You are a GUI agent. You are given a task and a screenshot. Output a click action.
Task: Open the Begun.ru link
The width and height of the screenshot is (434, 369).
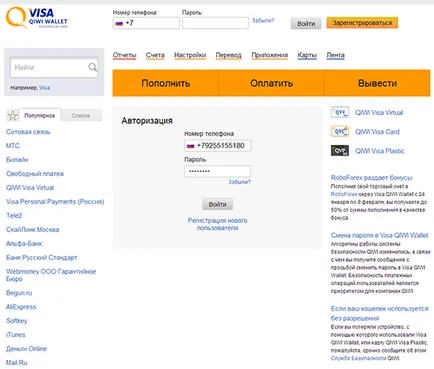(19, 293)
